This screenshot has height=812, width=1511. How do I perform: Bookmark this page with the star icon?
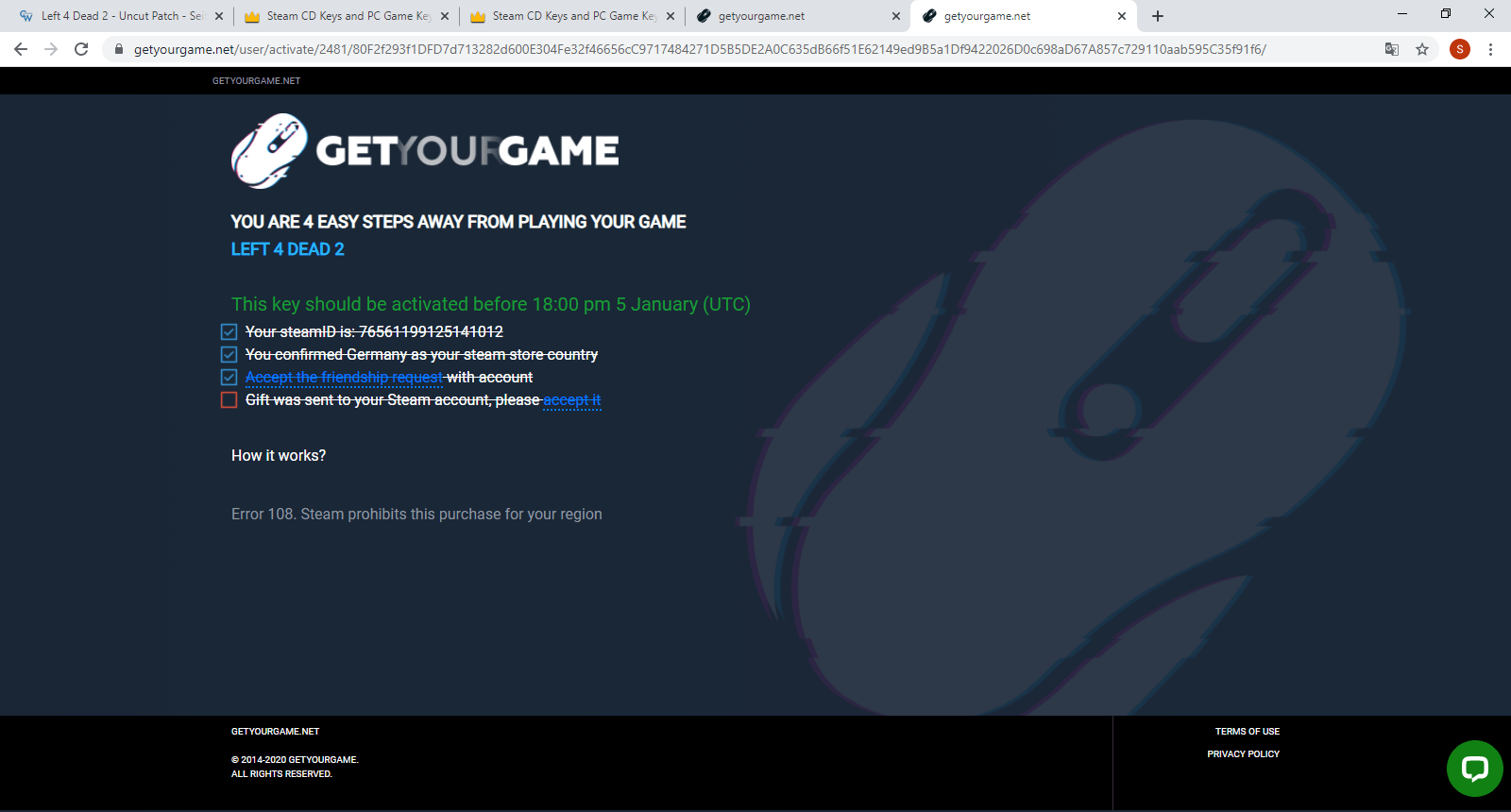click(x=1422, y=49)
